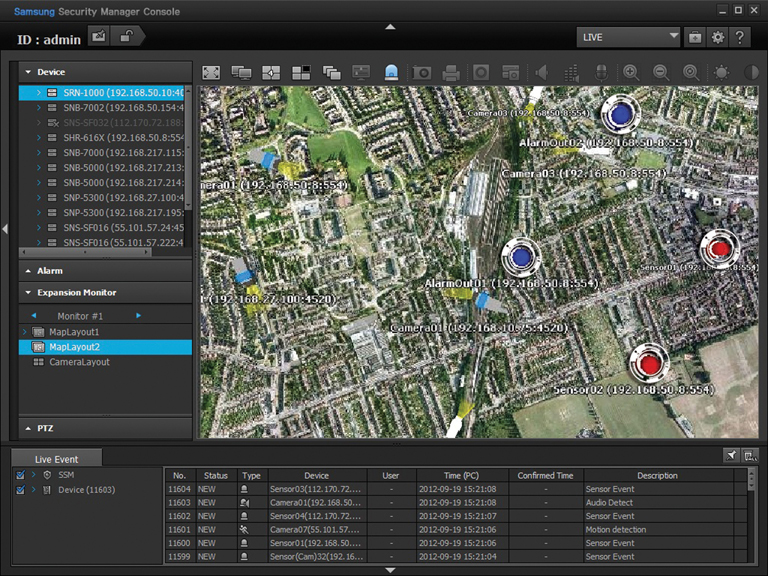This screenshot has width=768, height=576.
Task: Toggle the SSM checkbox in Live Event
Action: coord(21,474)
